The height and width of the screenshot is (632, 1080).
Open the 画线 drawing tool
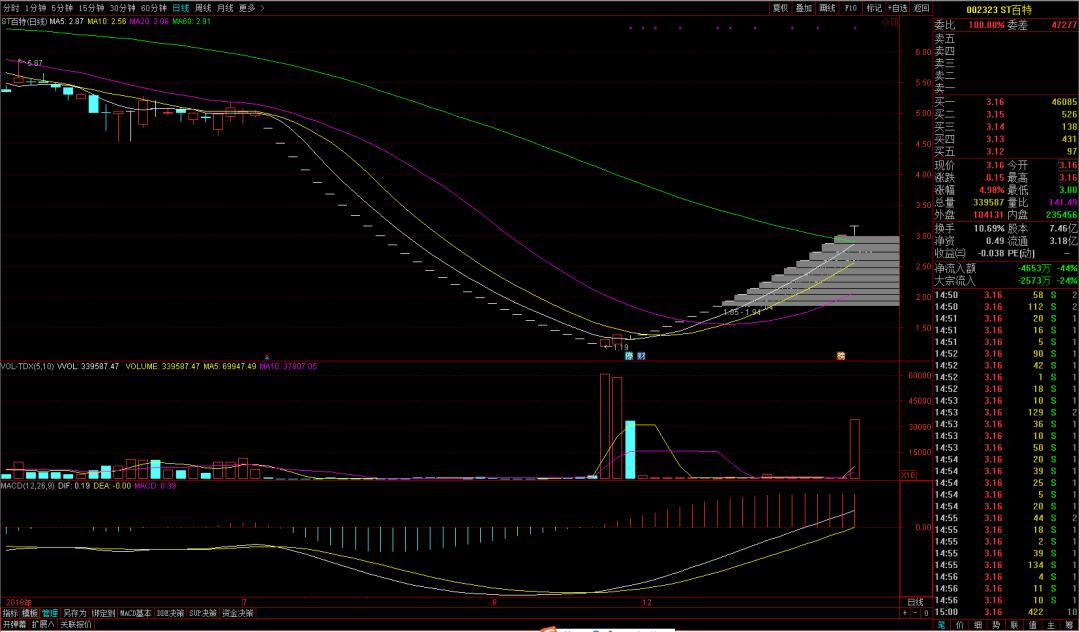tap(827, 7)
